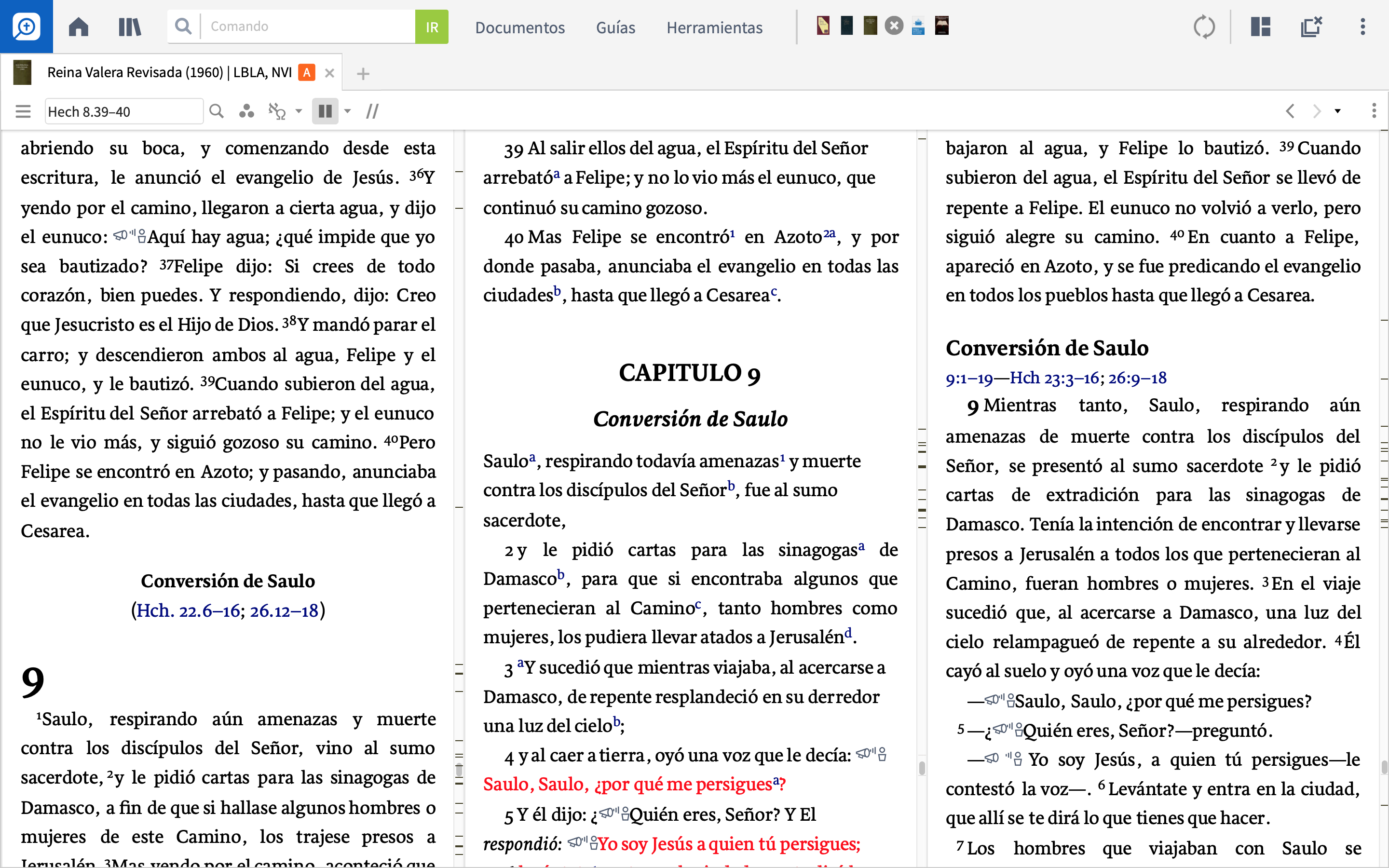This screenshot has width=1389, height=868.
Task: Click the CAPITULO 9 heading
Action: coord(690,373)
